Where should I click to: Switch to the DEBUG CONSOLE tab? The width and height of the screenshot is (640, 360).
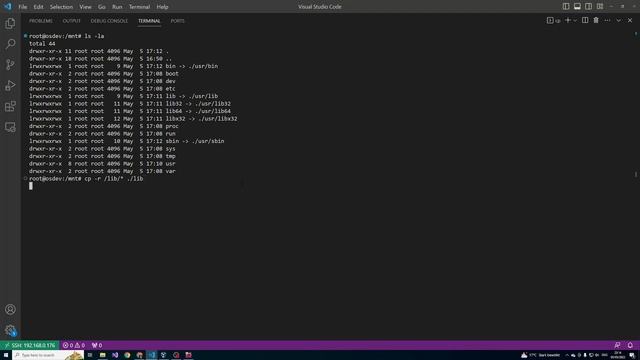pos(109,21)
